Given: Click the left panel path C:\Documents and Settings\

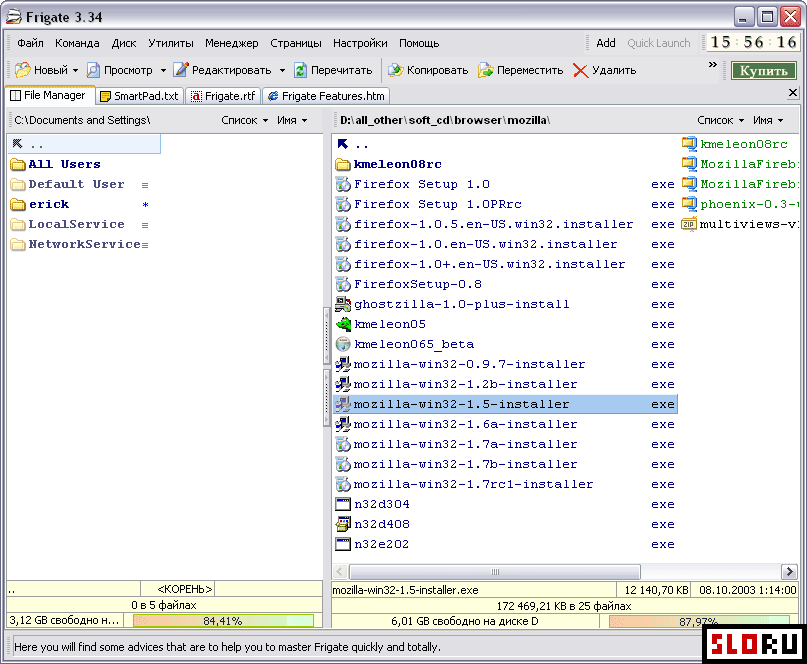Looking at the screenshot, I should coord(82,120).
